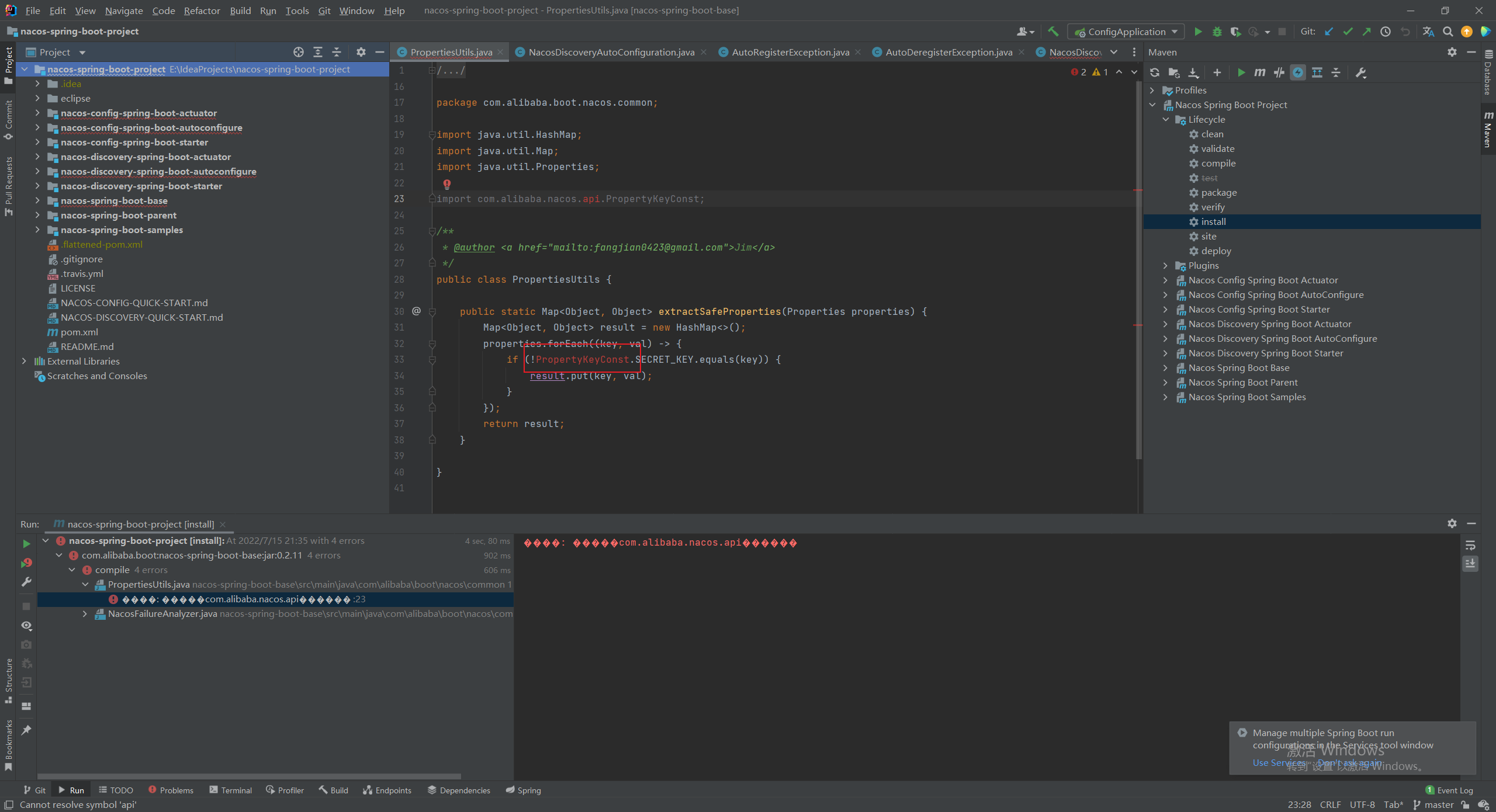1496x812 pixels.
Task: Open Search Everywhere magnifier
Action: coord(1447,32)
